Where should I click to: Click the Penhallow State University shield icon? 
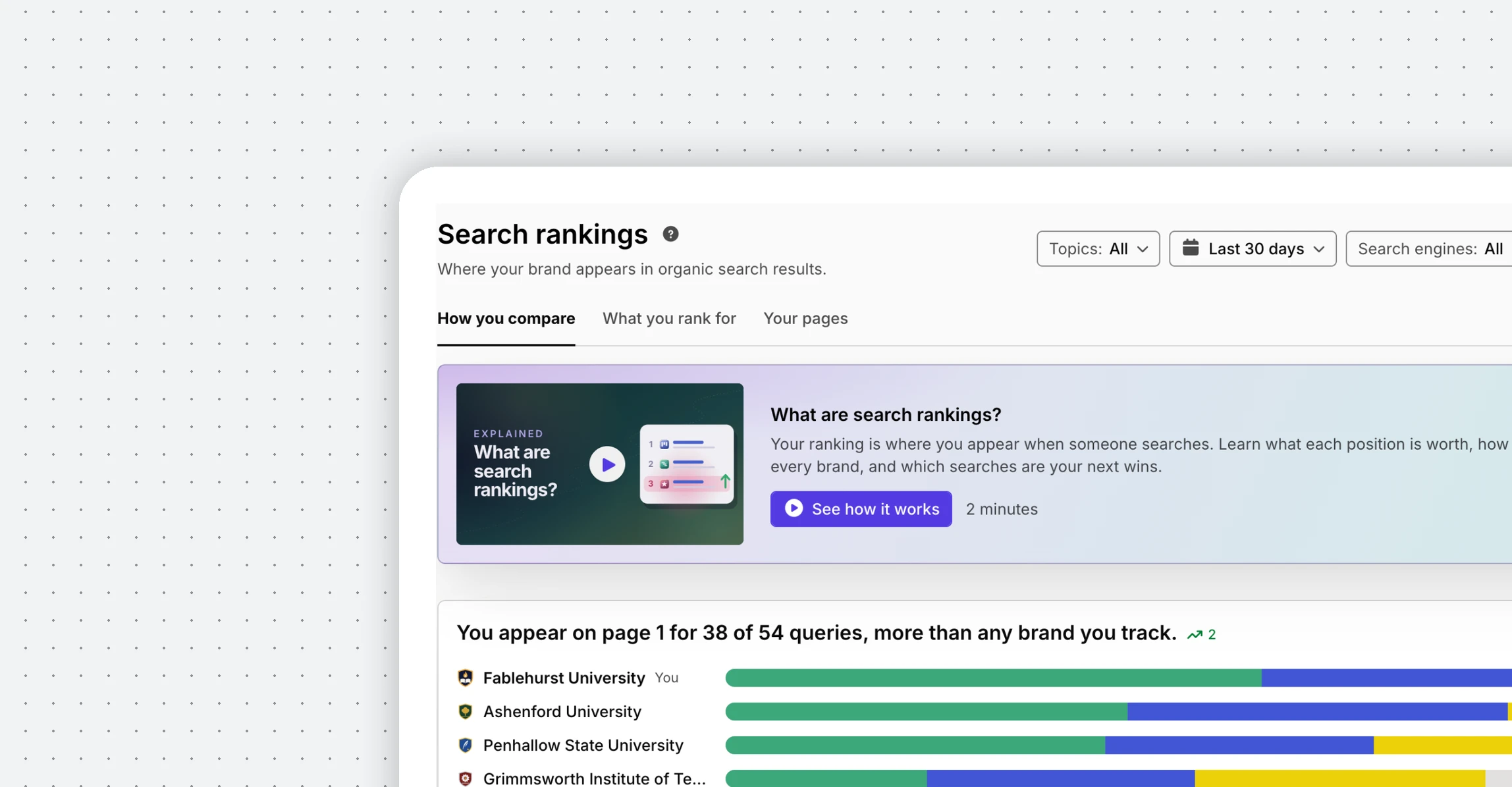465,745
